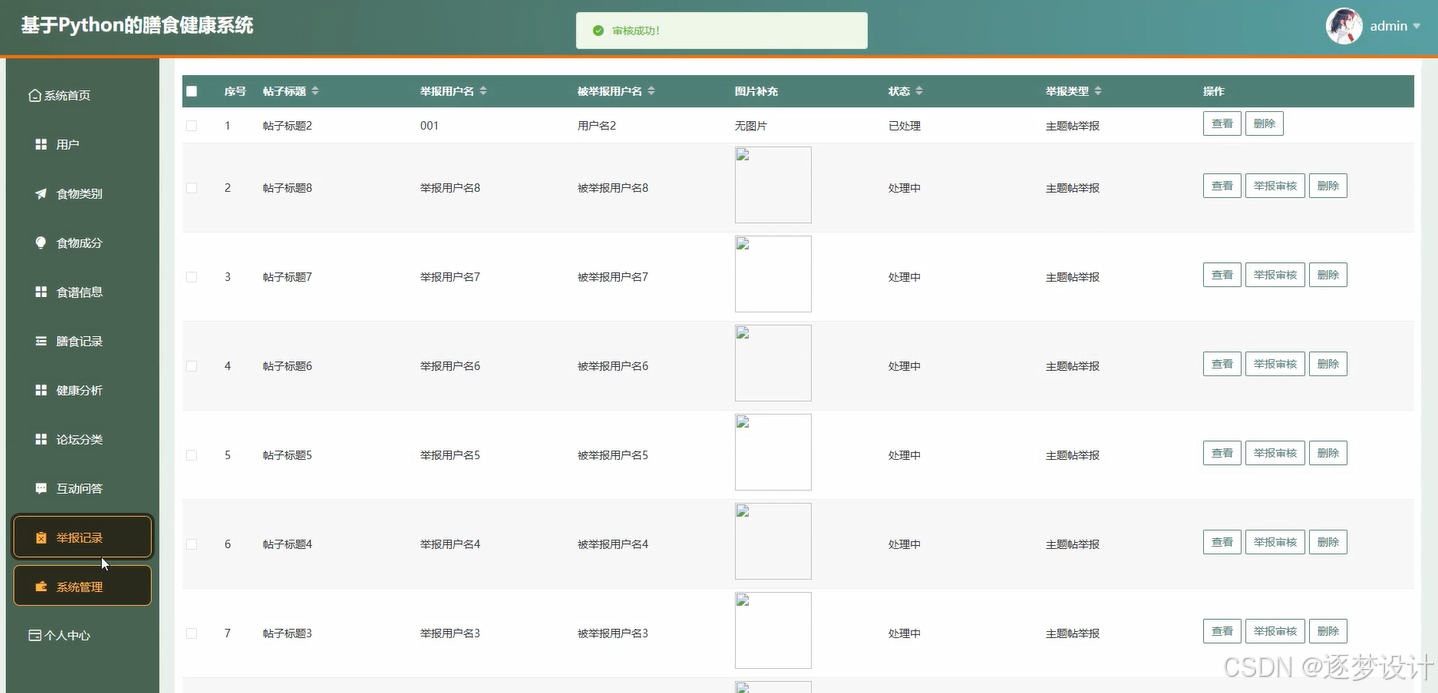Click 查看 for row 帖子标题4

(x=1222, y=542)
